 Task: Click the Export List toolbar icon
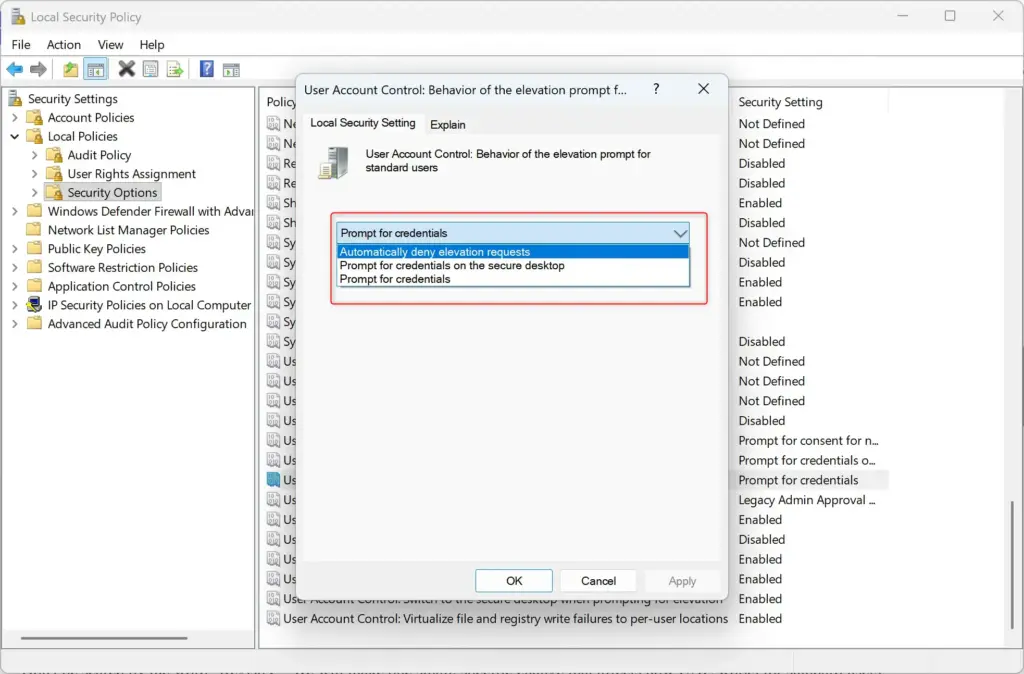click(x=175, y=69)
